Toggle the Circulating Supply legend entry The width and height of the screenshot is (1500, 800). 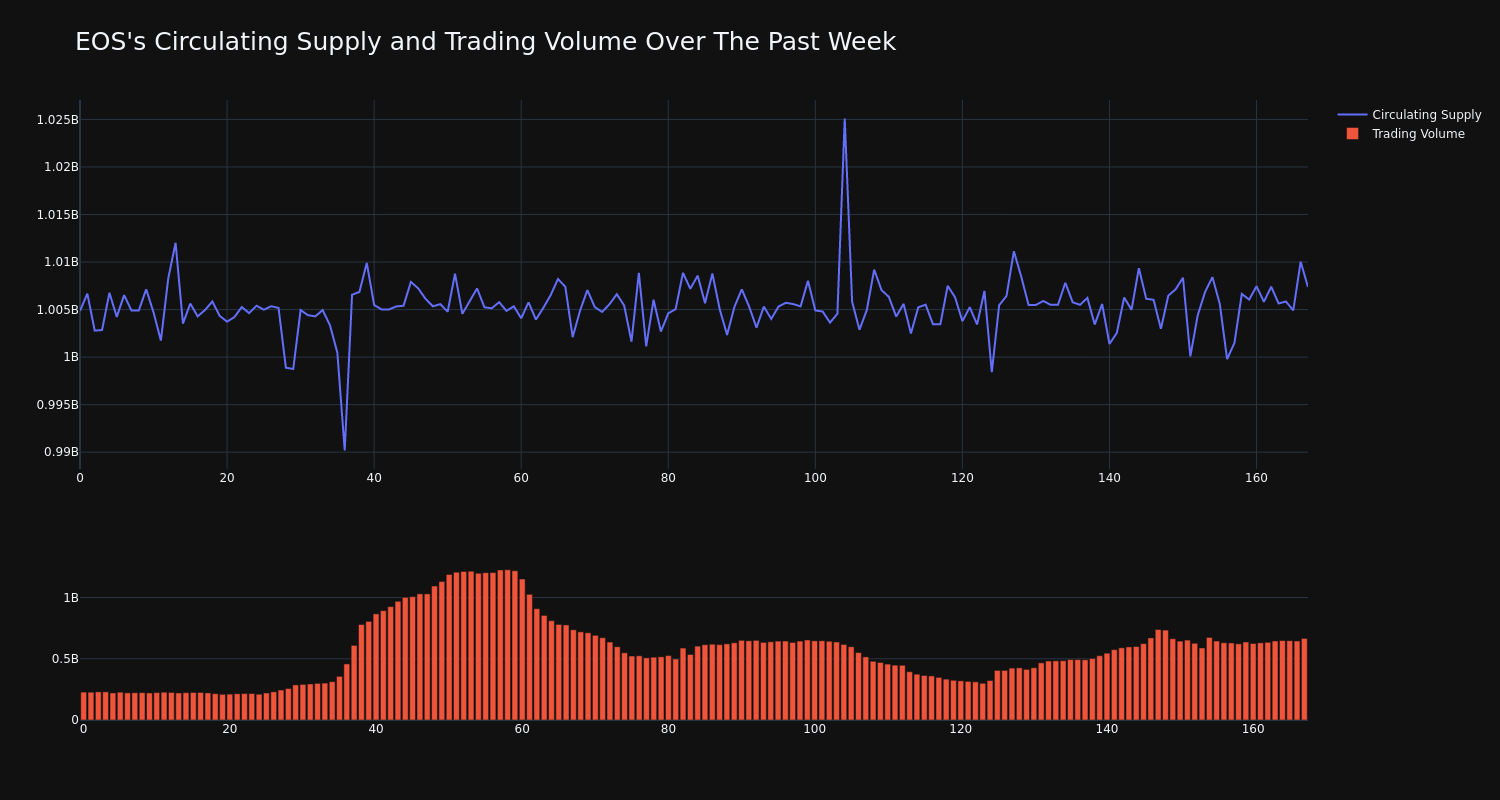pos(1410,115)
